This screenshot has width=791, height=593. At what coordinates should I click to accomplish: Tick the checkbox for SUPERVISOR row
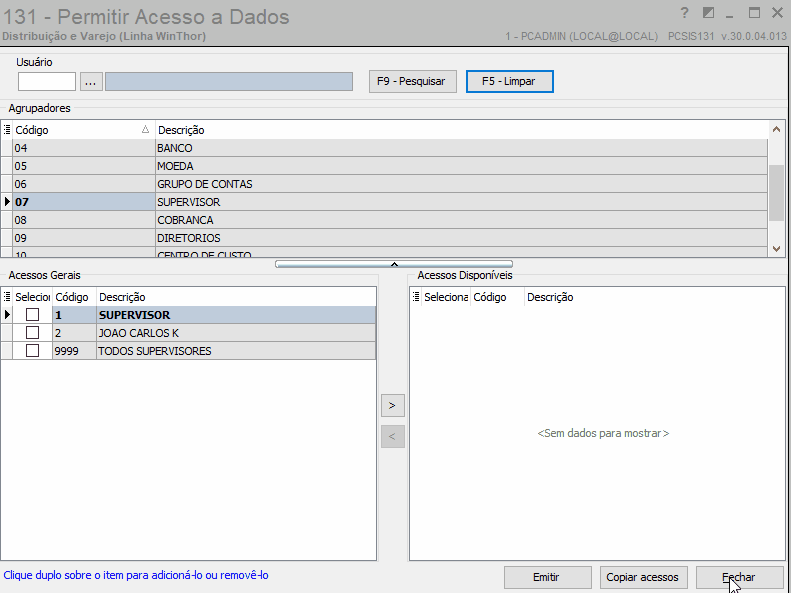32,315
